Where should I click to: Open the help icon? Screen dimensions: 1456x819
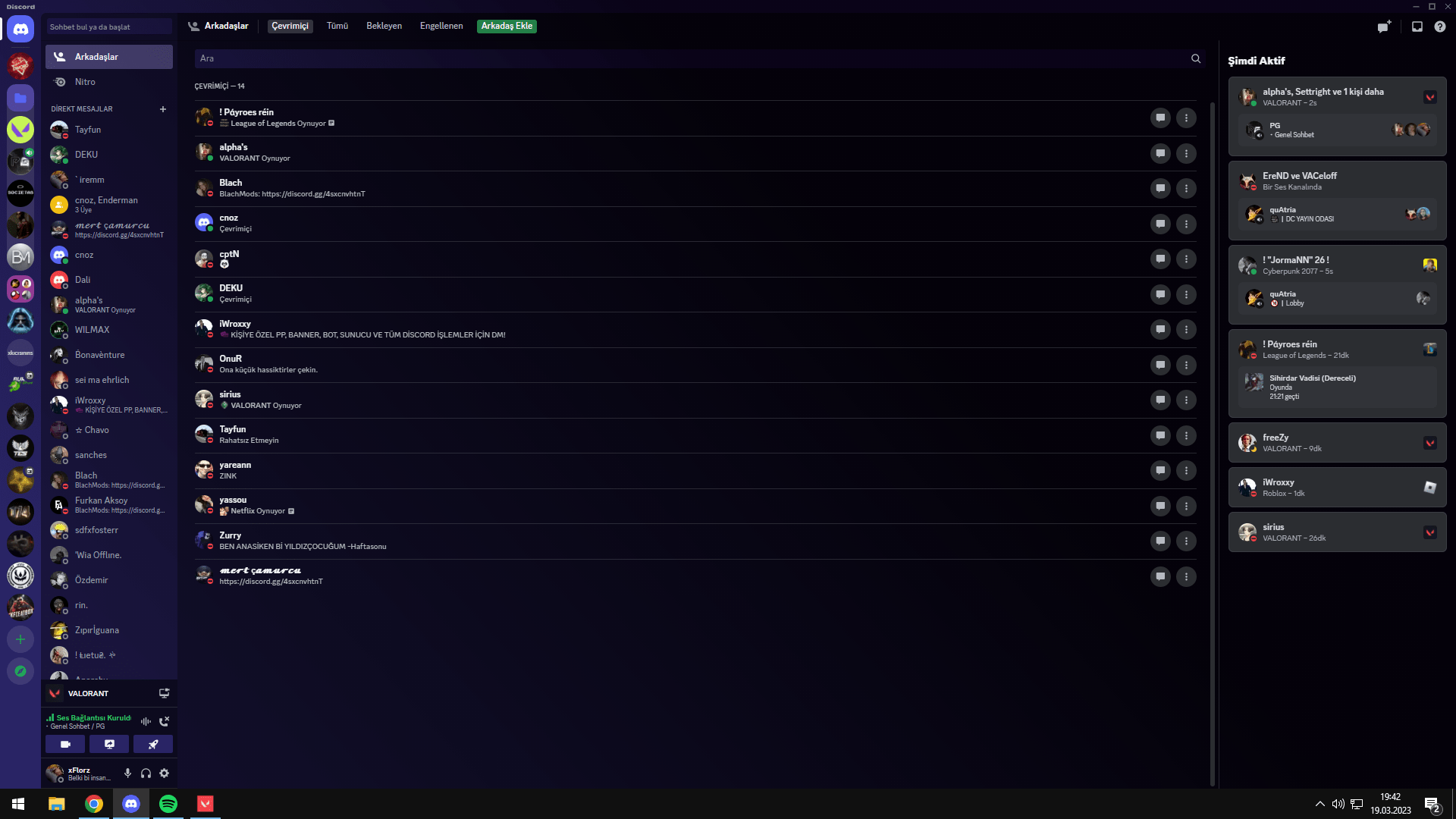pyautogui.click(x=1439, y=27)
